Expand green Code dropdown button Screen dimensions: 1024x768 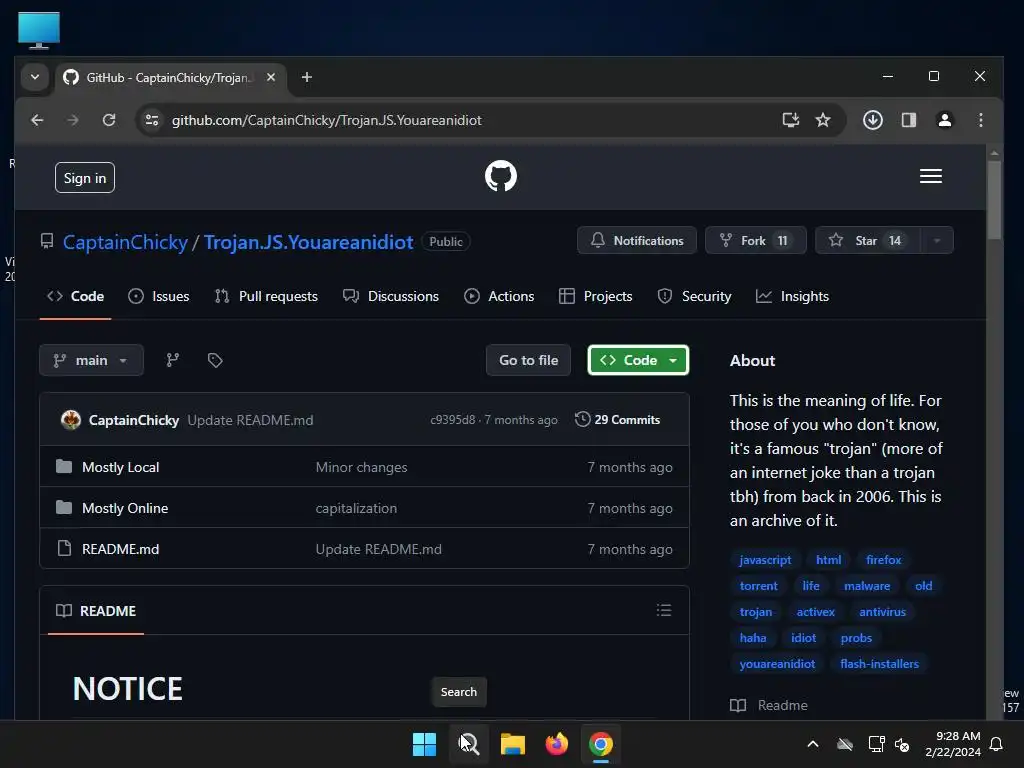(x=638, y=360)
